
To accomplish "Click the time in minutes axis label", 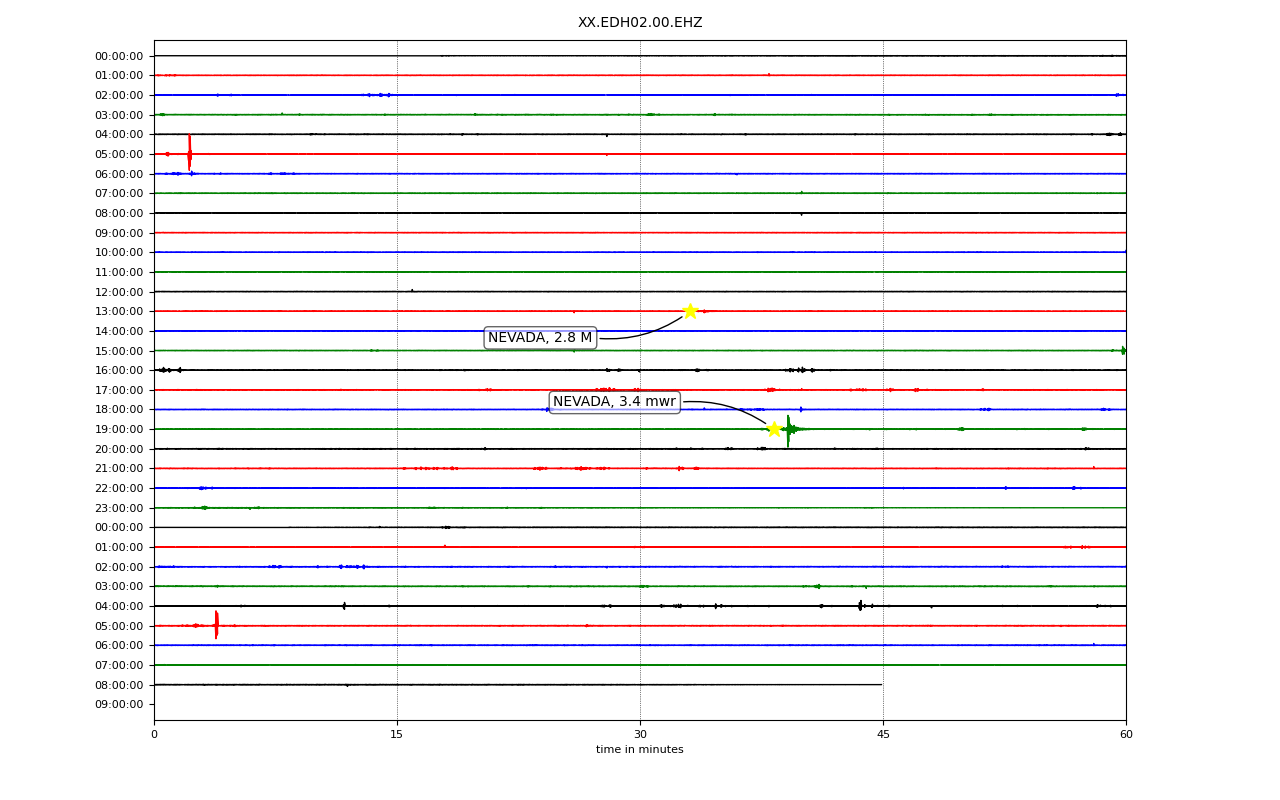I will pos(640,750).
